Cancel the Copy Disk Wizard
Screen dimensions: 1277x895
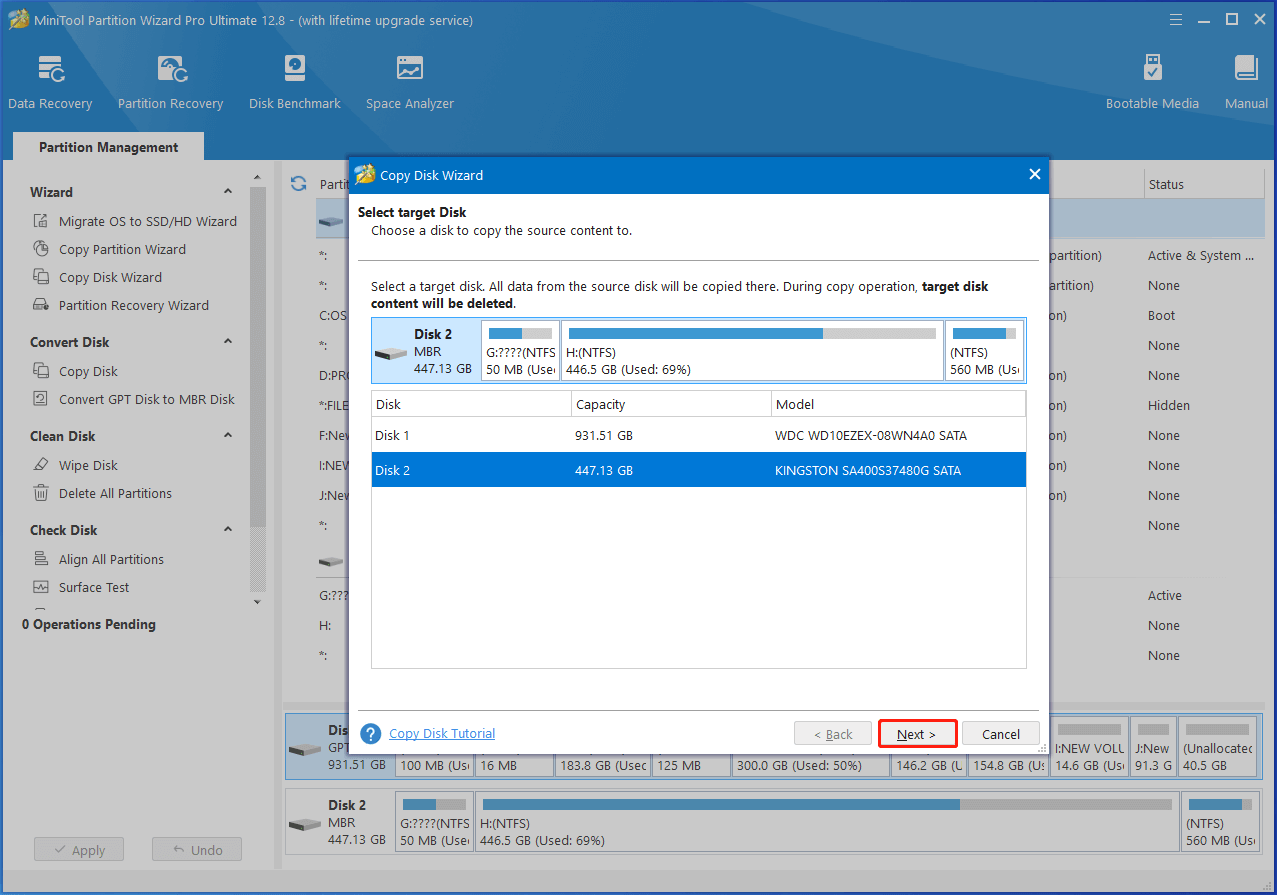1000,734
